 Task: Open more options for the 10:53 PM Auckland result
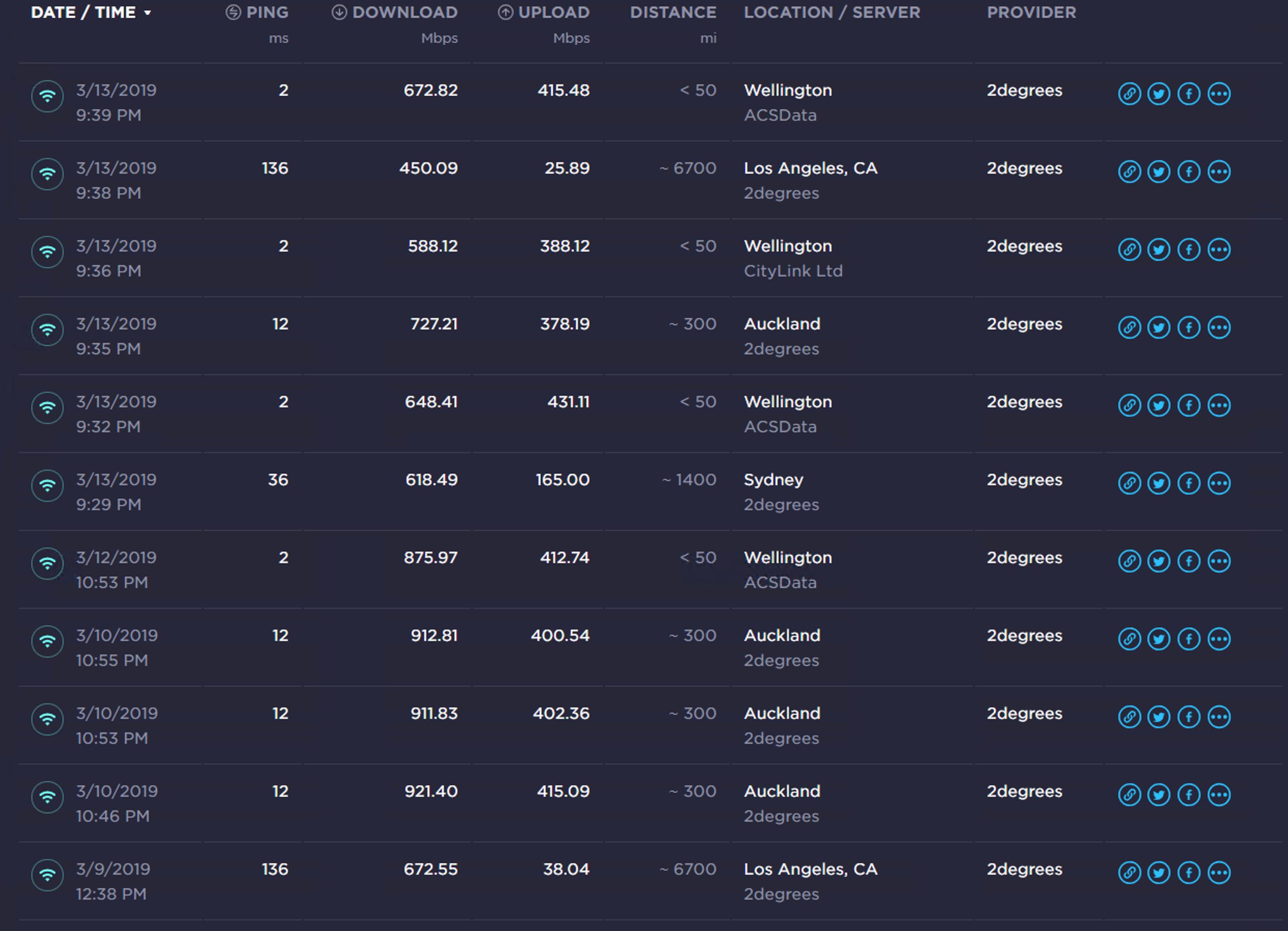point(1219,716)
